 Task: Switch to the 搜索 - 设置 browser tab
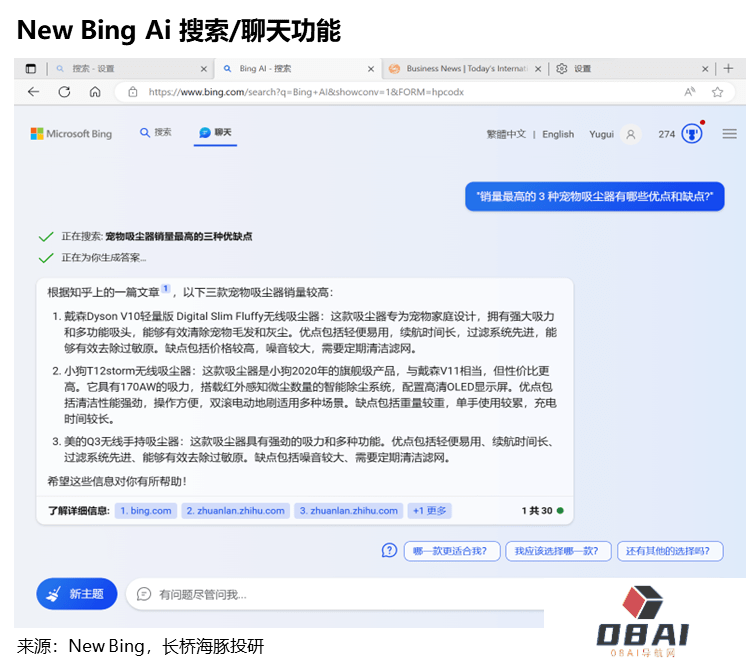pos(129,68)
